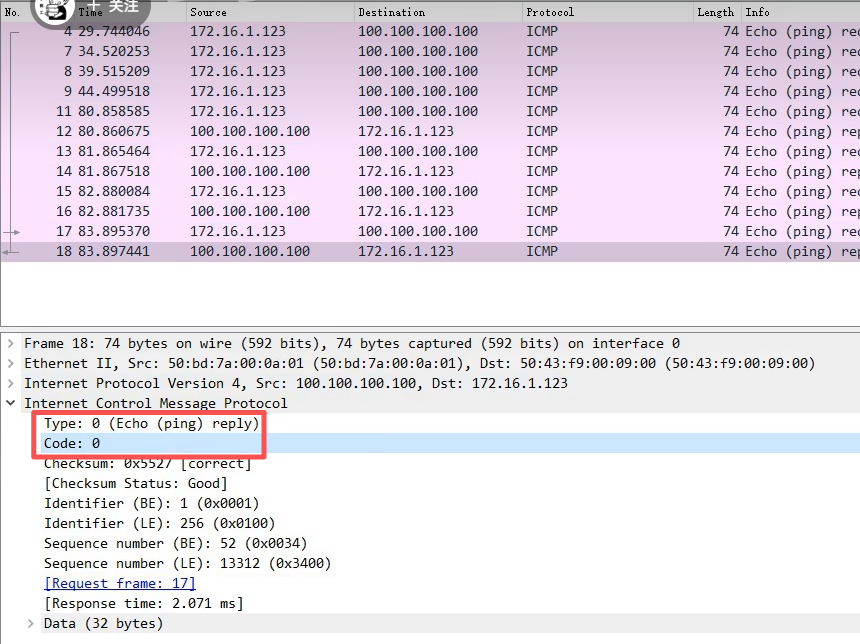Expand the Frame 18 tree row

pos(11,343)
